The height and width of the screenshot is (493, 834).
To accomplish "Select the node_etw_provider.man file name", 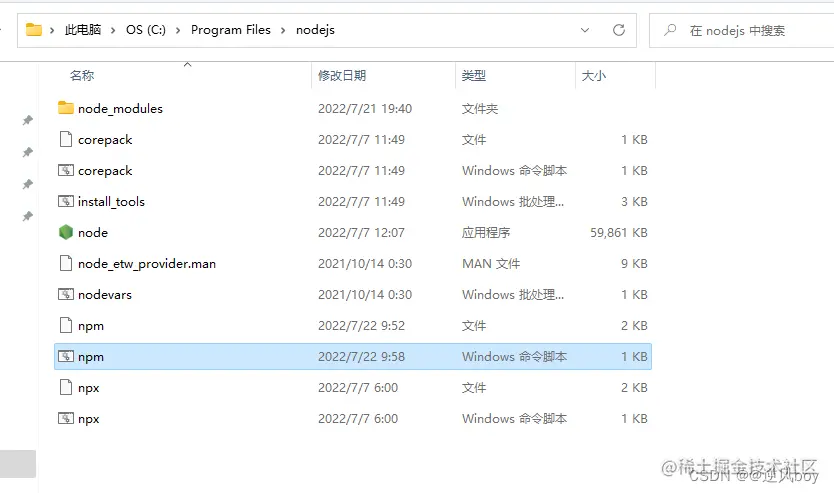I will pyautogui.click(x=147, y=264).
